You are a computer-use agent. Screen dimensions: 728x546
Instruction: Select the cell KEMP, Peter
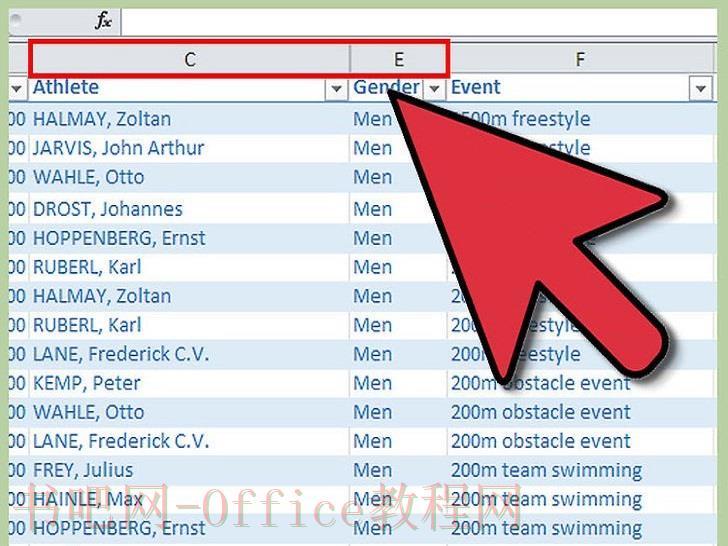[188, 383]
